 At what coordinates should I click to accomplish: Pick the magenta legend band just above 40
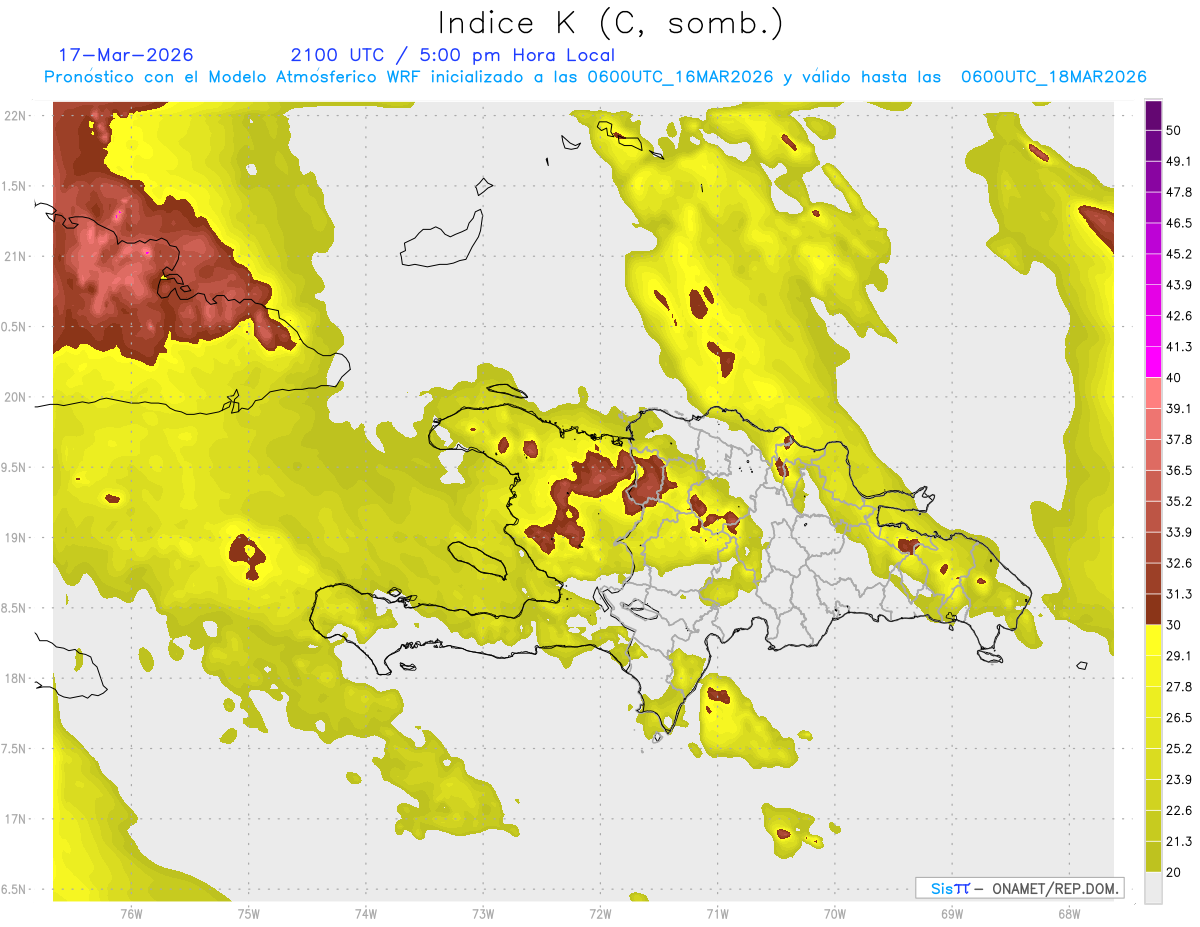pos(1153,362)
